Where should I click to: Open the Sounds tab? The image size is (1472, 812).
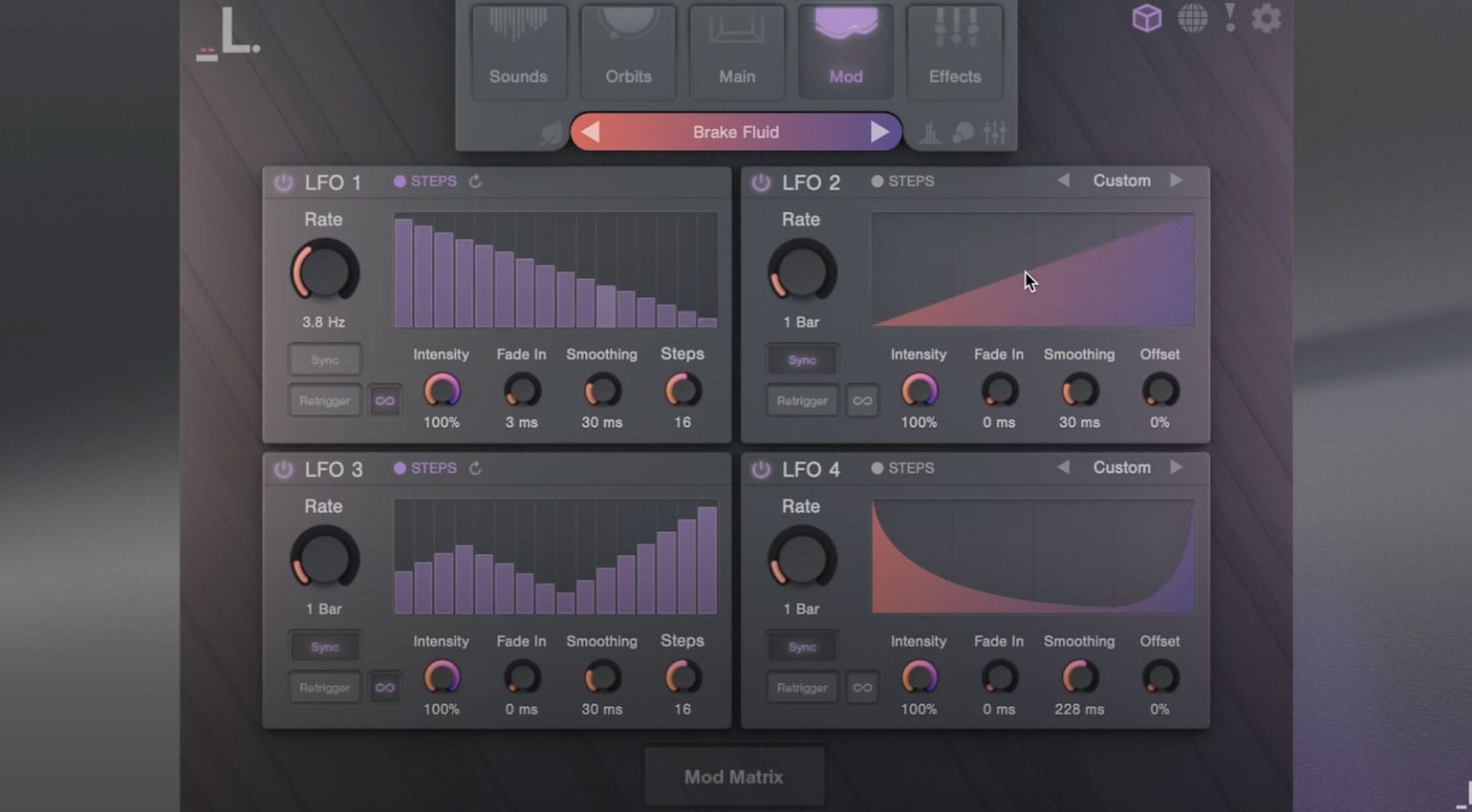coord(518,53)
